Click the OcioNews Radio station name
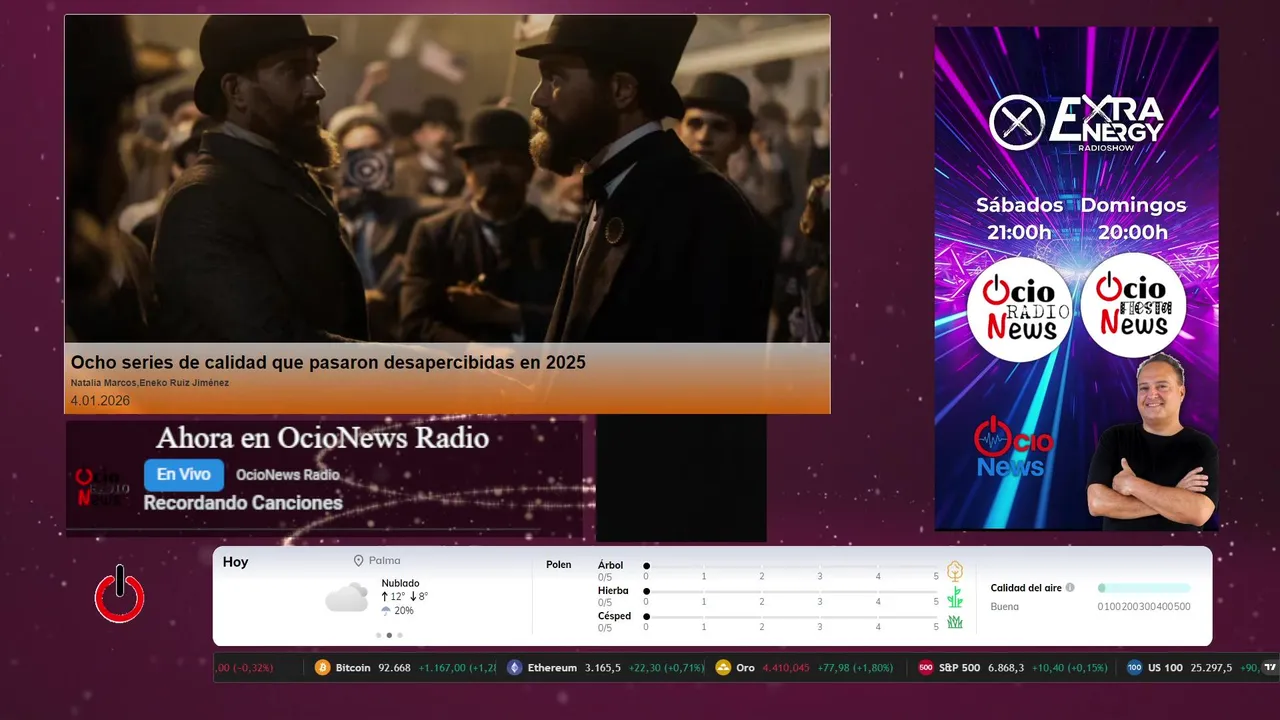Screen dimensions: 1280x720 click(x=288, y=475)
